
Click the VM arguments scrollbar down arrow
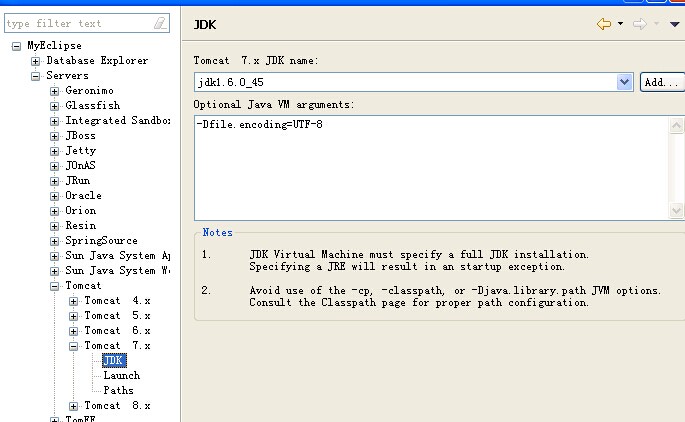pos(676,211)
